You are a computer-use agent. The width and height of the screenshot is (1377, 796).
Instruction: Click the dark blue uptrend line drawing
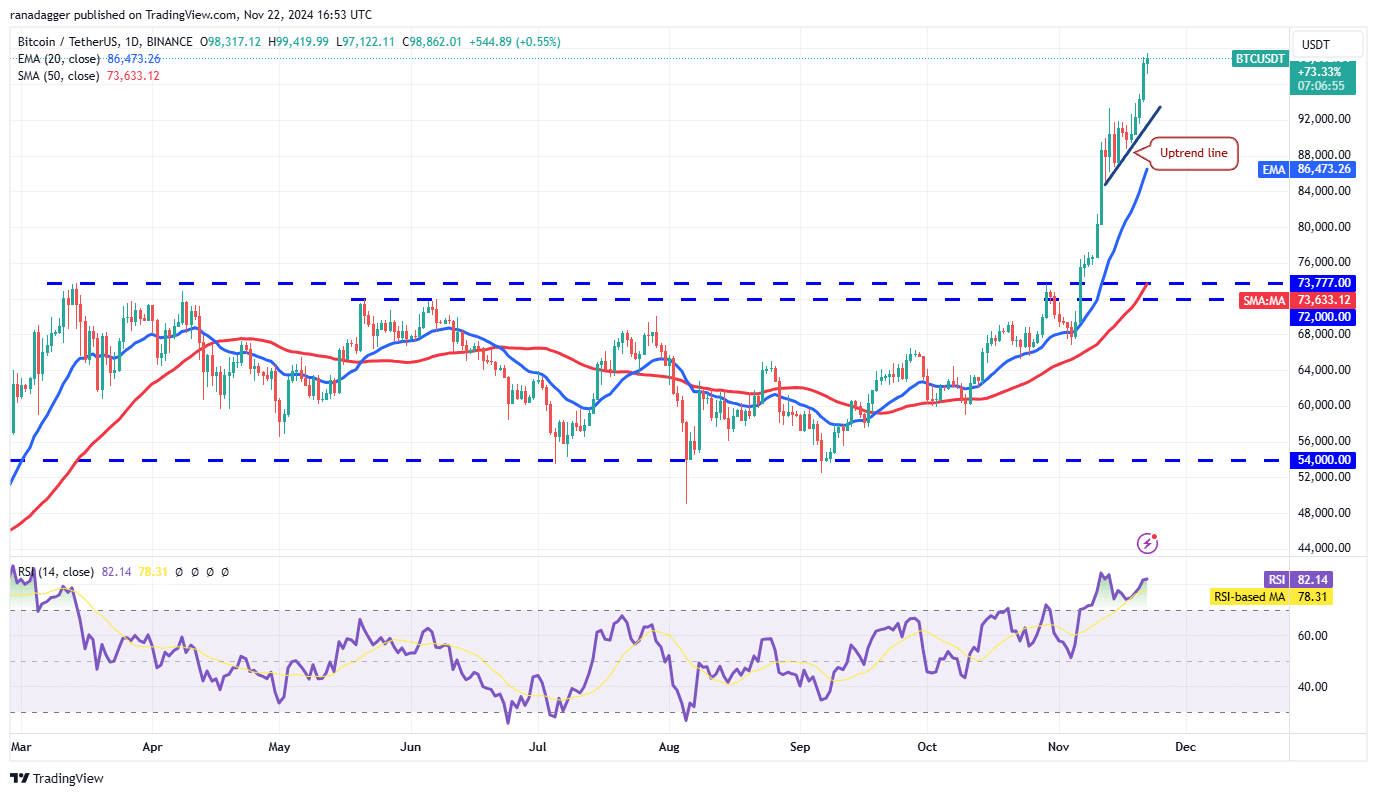click(1132, 145)
